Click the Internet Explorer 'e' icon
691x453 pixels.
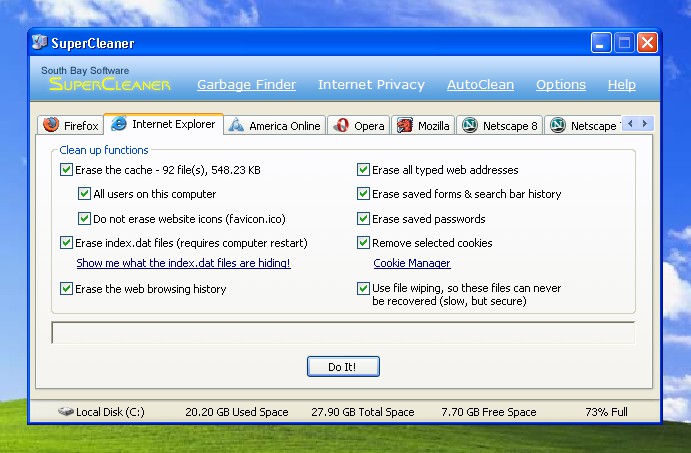tap(119, 123)
